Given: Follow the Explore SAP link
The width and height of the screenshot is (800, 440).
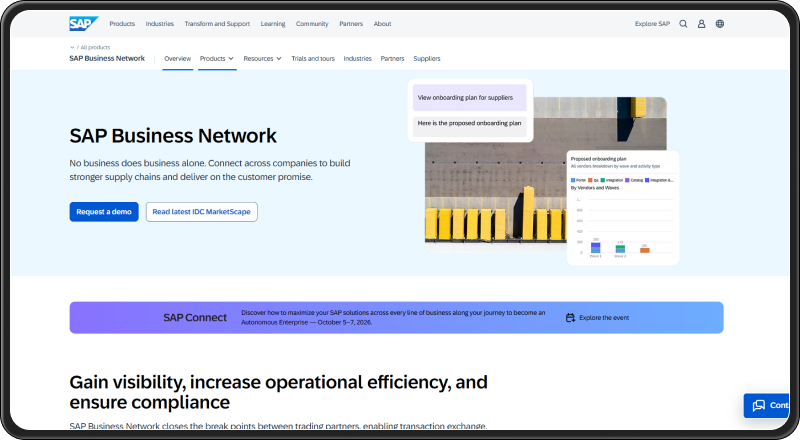Looking at the screenshot, I should 652,24.
